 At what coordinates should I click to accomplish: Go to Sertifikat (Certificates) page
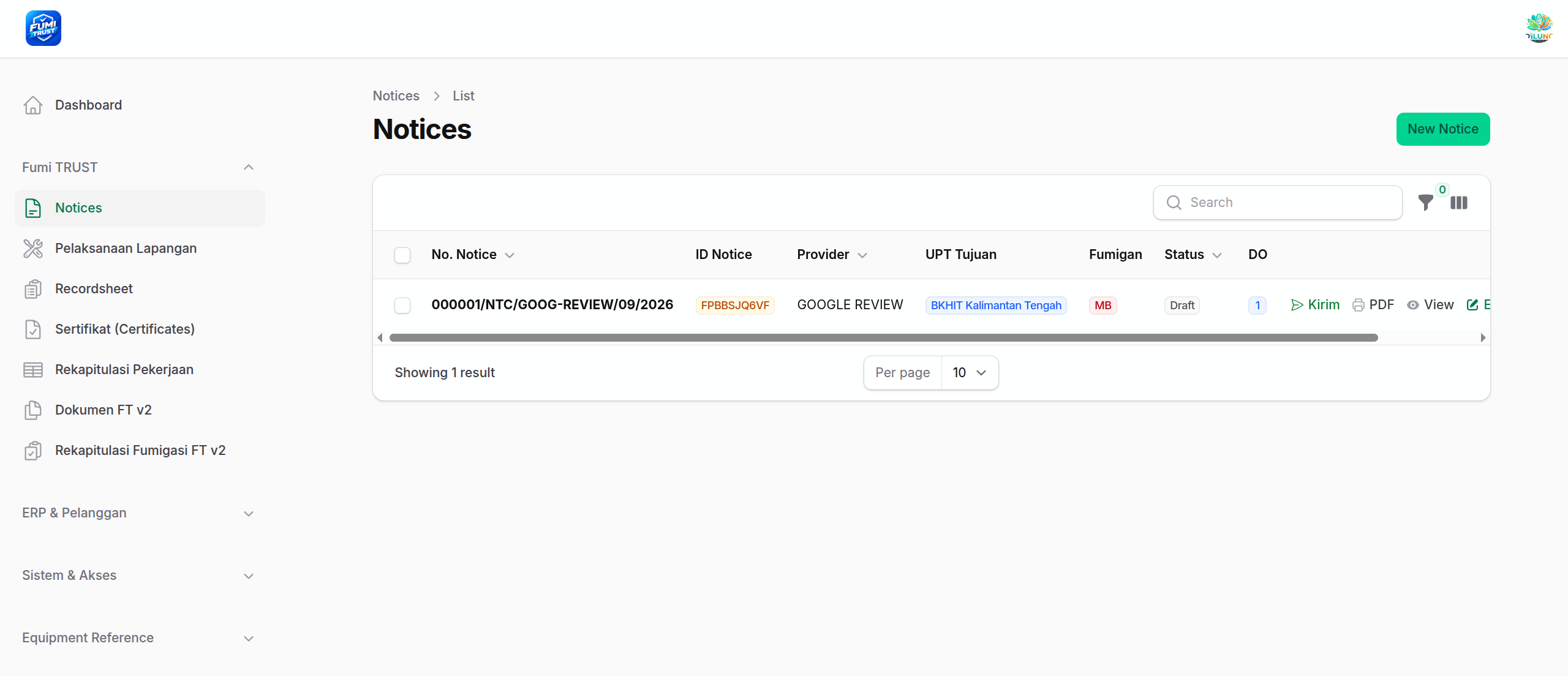coord(140,329)
